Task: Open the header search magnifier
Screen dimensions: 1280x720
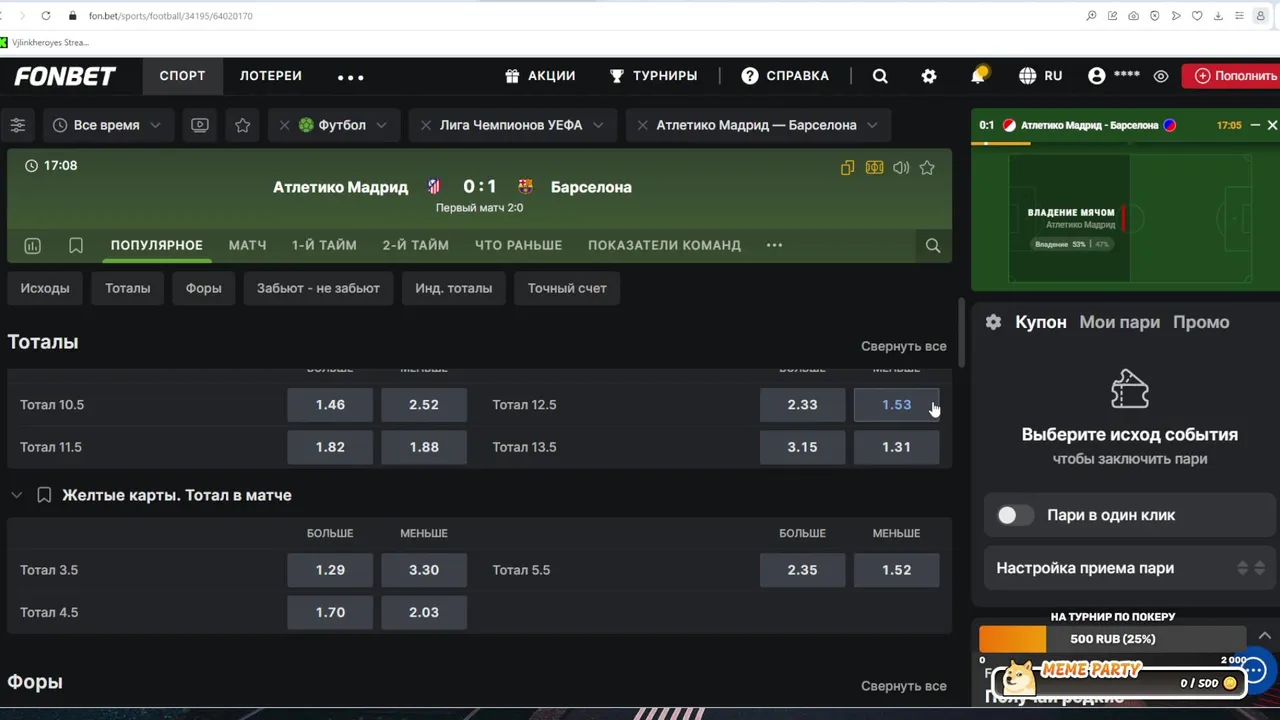Action: point(880,76)
